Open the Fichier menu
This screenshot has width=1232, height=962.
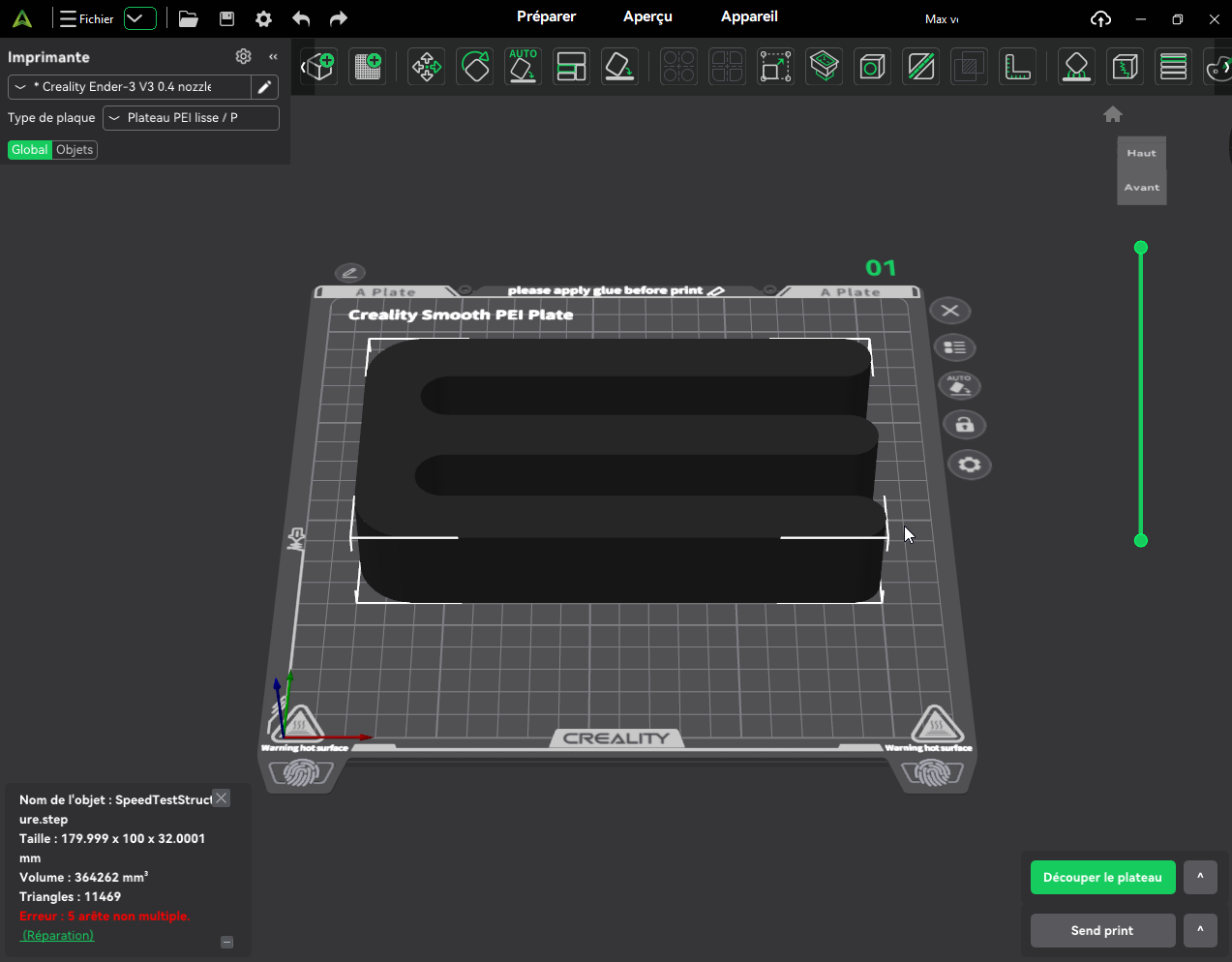(87, 18)
